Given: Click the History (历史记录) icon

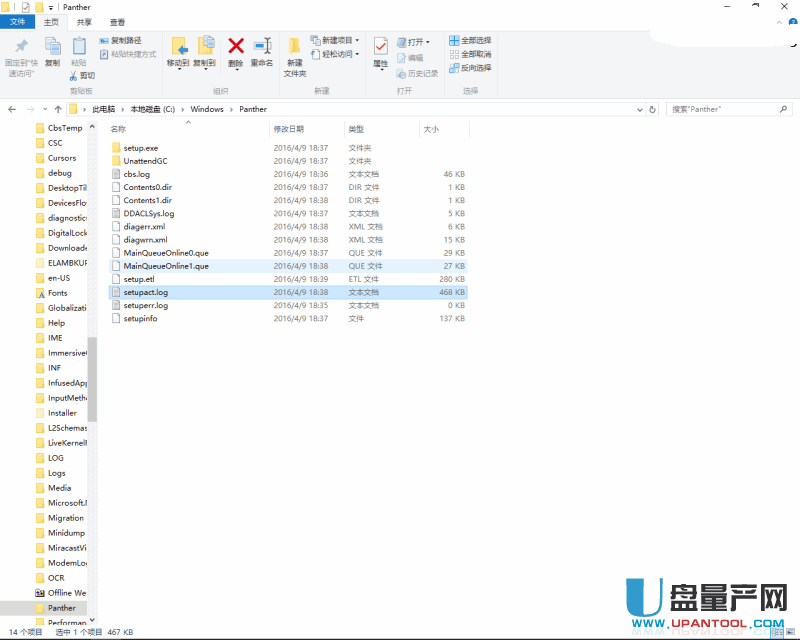Looking at the screenshot, I should click(x=420, y=74).
